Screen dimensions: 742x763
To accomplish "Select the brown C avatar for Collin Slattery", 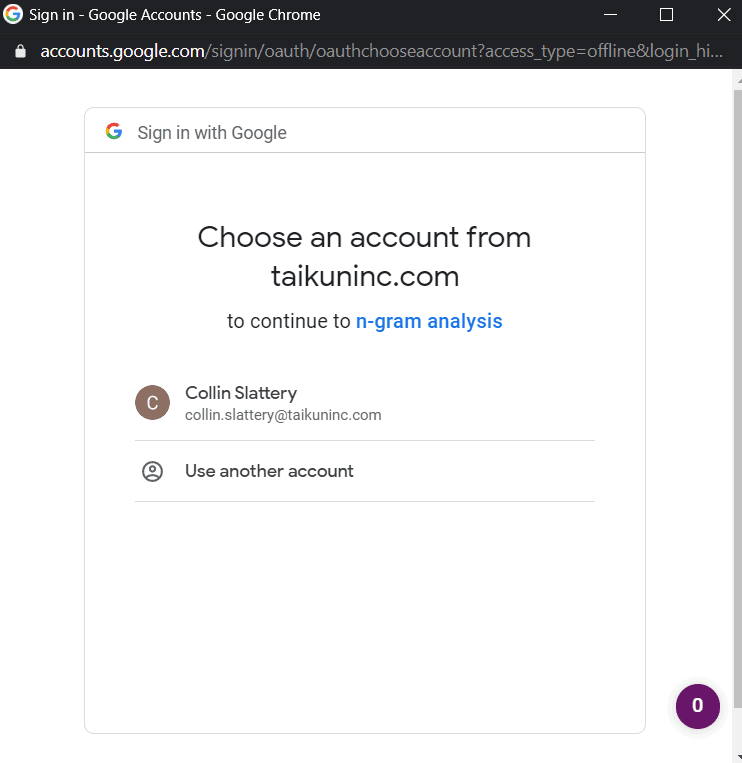I will click(x=152, y=402).
